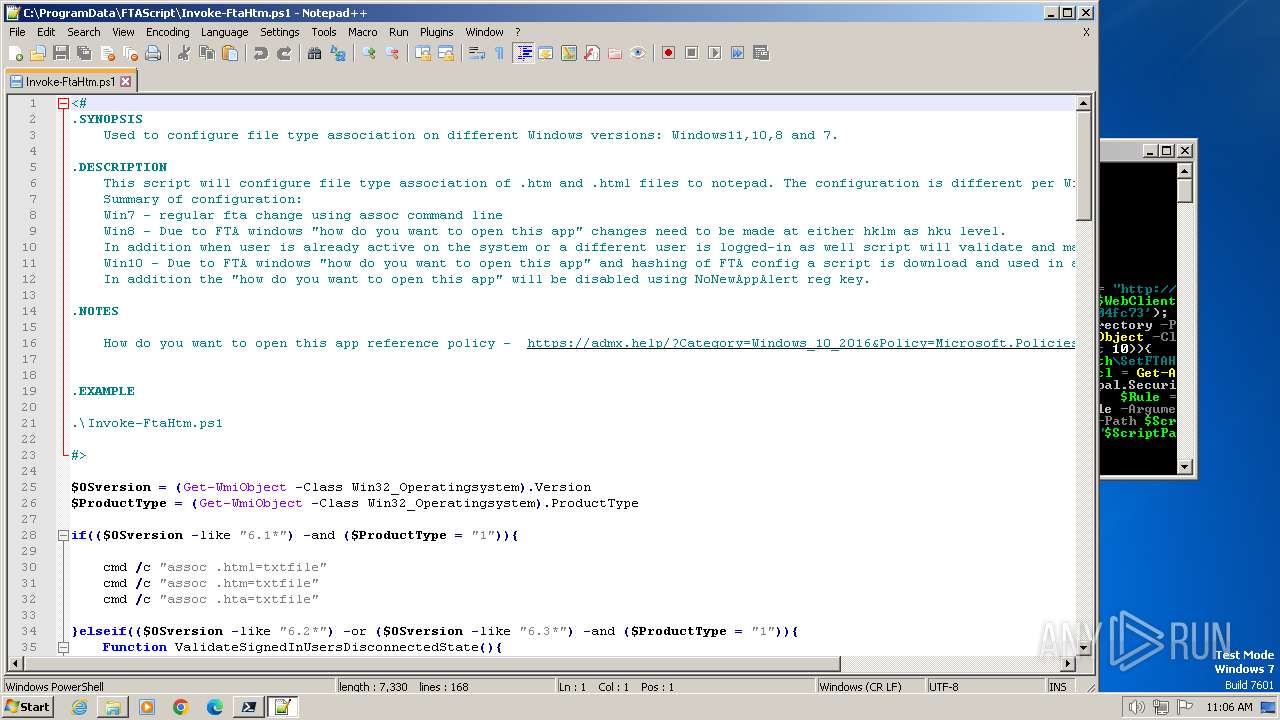Click the Copy toolbar icon
1280x720 pixels.
pos(207,53)
